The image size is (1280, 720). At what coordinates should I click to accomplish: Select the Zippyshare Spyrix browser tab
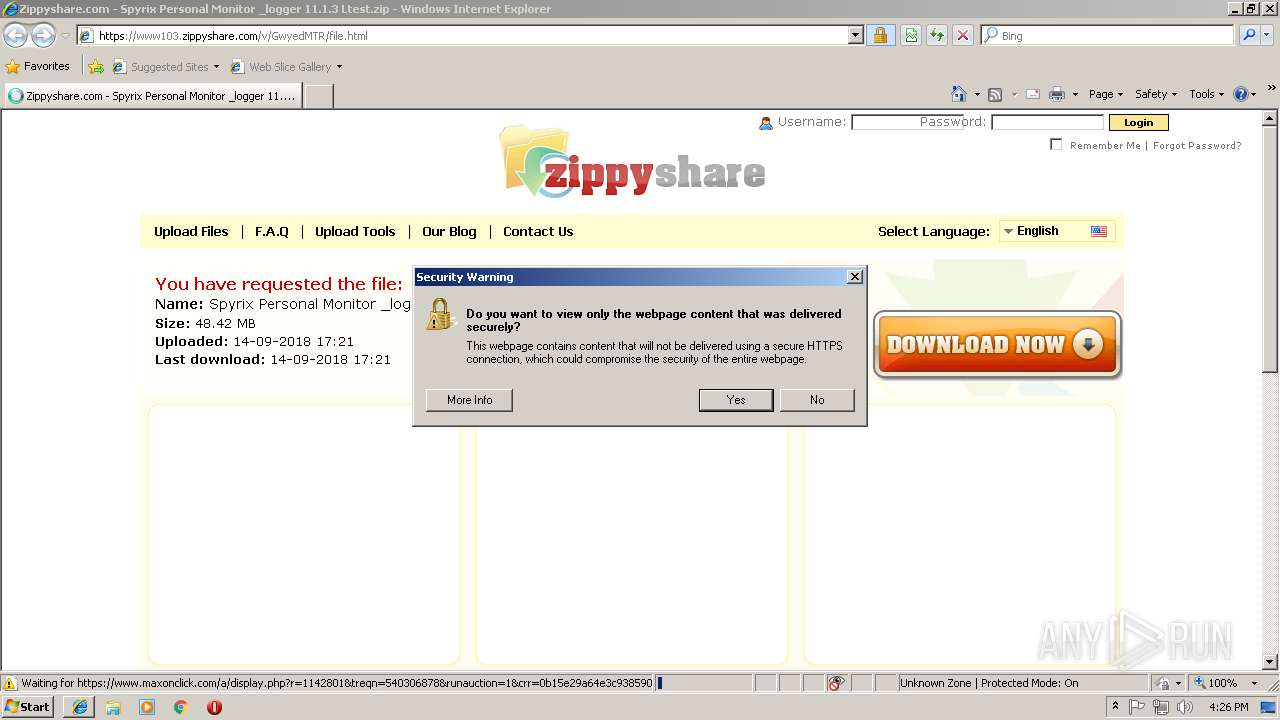[152, 96]
